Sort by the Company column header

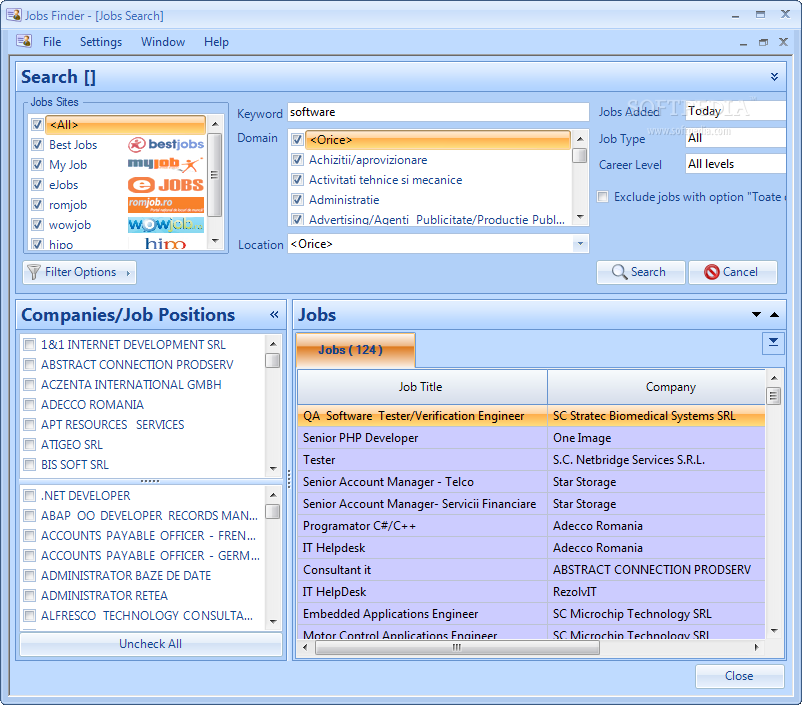point(656,387)
